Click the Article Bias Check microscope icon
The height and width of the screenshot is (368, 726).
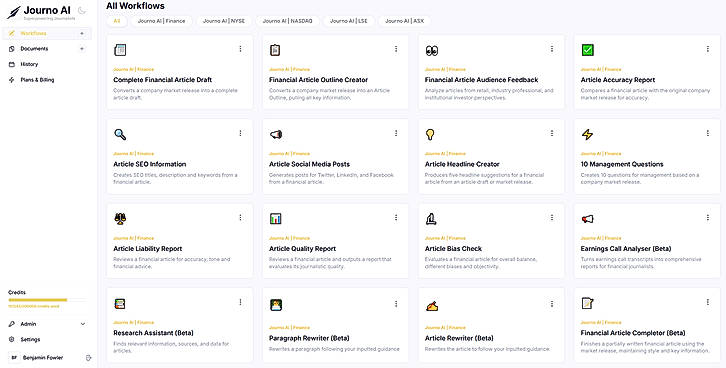coord(431,218)
